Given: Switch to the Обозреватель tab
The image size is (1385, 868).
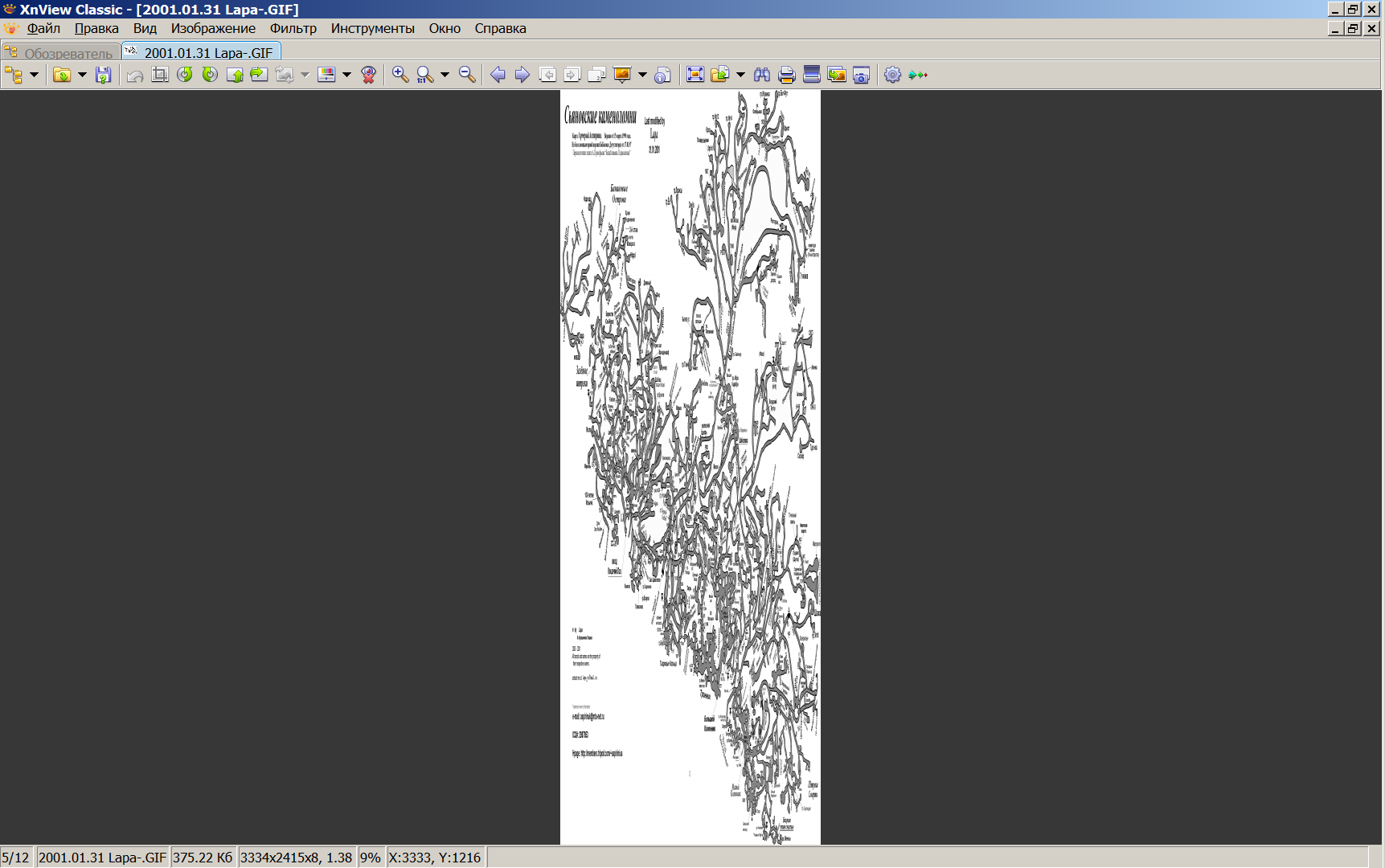Looking at the screenshot, I should pos(61,53).
